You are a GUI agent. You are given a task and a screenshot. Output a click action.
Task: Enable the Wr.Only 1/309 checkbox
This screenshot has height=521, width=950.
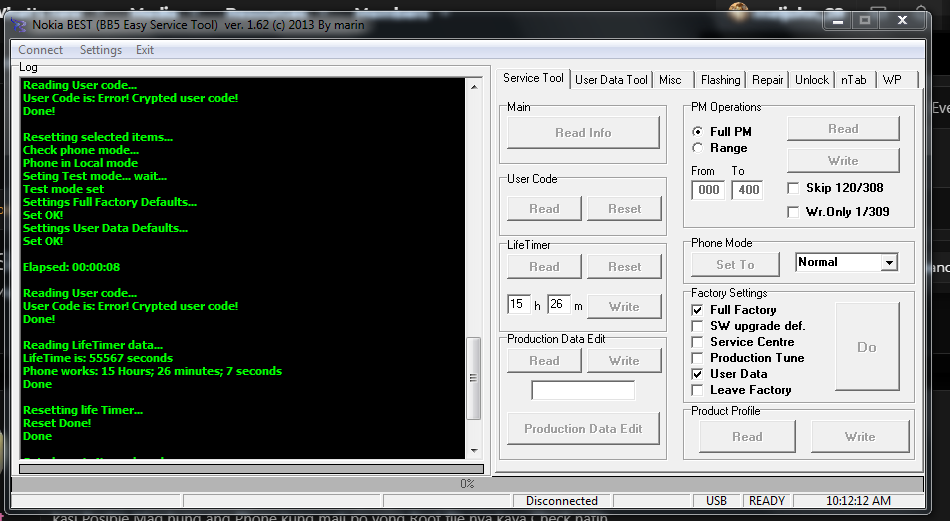[793, 211]
